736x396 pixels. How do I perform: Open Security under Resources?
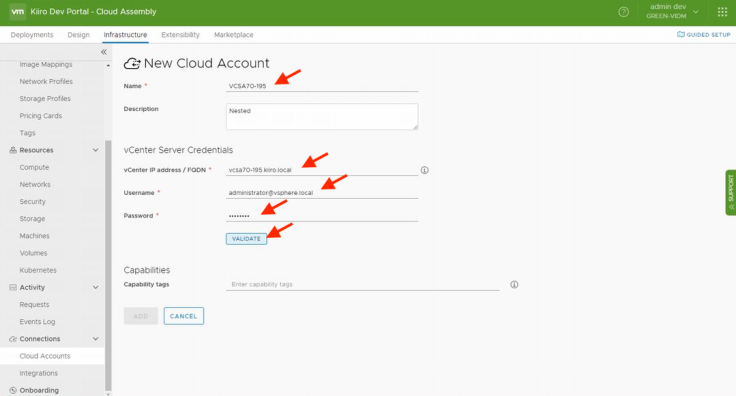click(32, 202)
